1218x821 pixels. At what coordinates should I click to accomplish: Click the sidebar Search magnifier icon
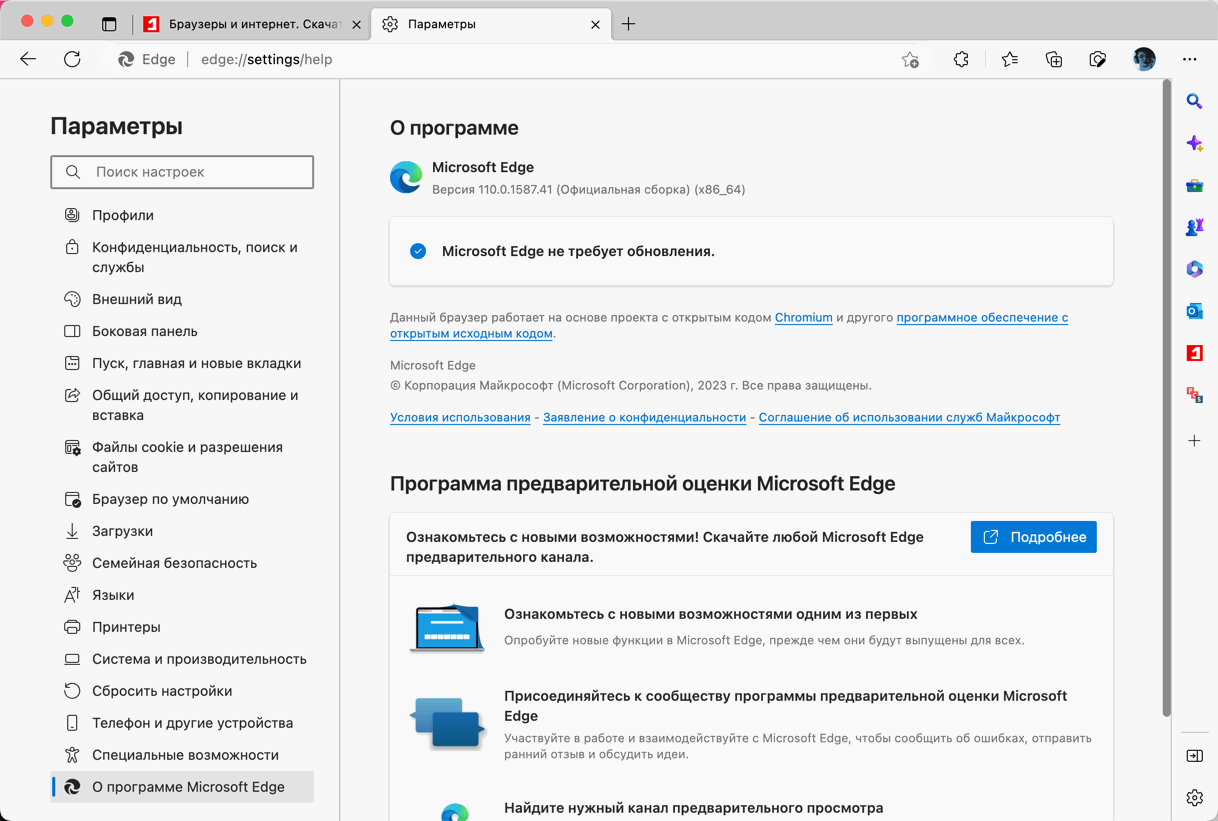1194,101
